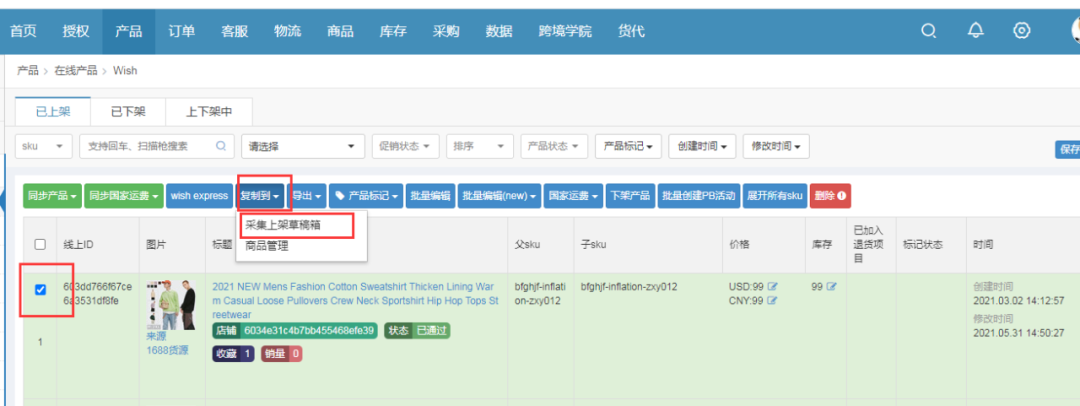Open the notifications bell icon
Viewport: 1080px width, 406px height.
point(975,31)
